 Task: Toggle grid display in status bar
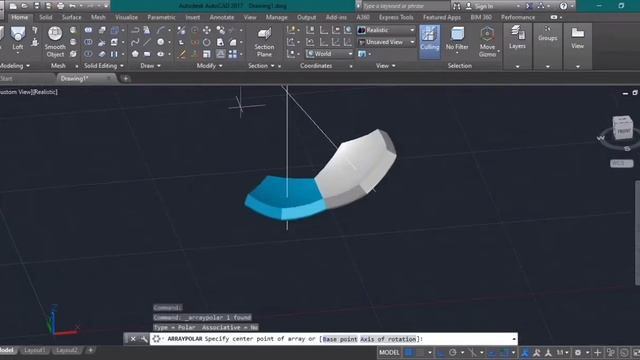[409, 352]
